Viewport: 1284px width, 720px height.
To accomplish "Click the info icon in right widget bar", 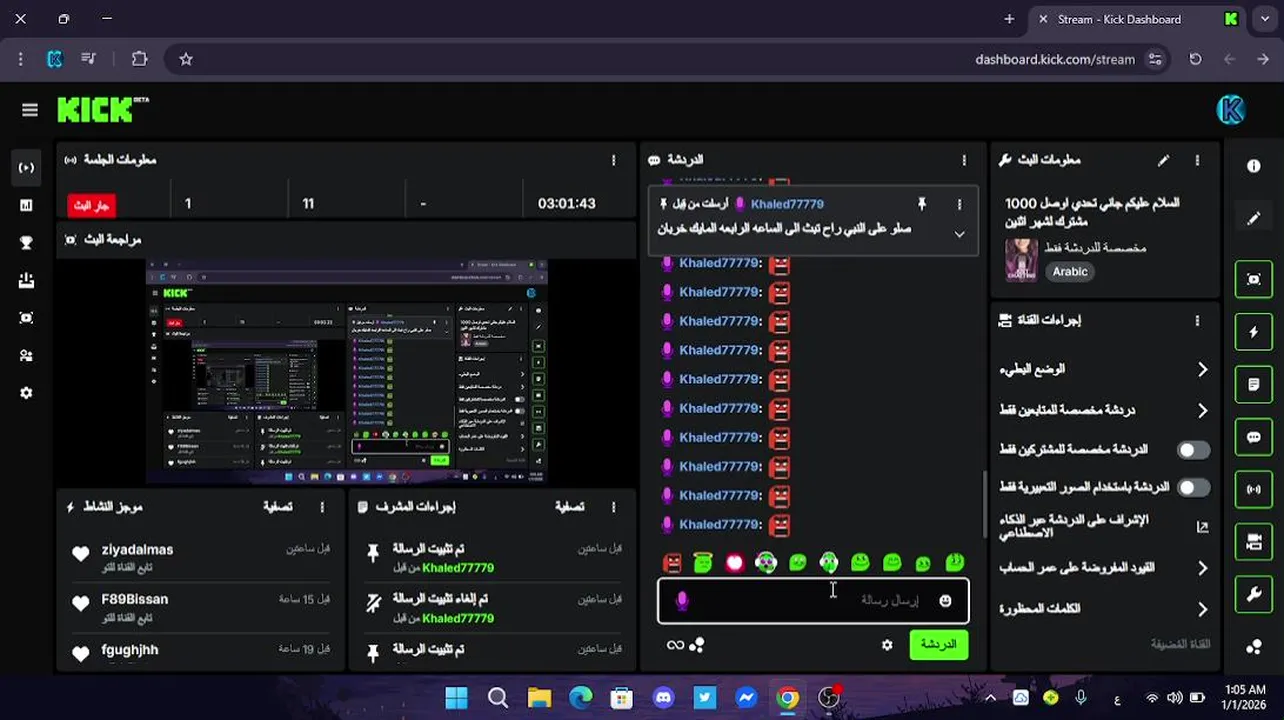I will pyautogui.click(x=1254, y=166).
